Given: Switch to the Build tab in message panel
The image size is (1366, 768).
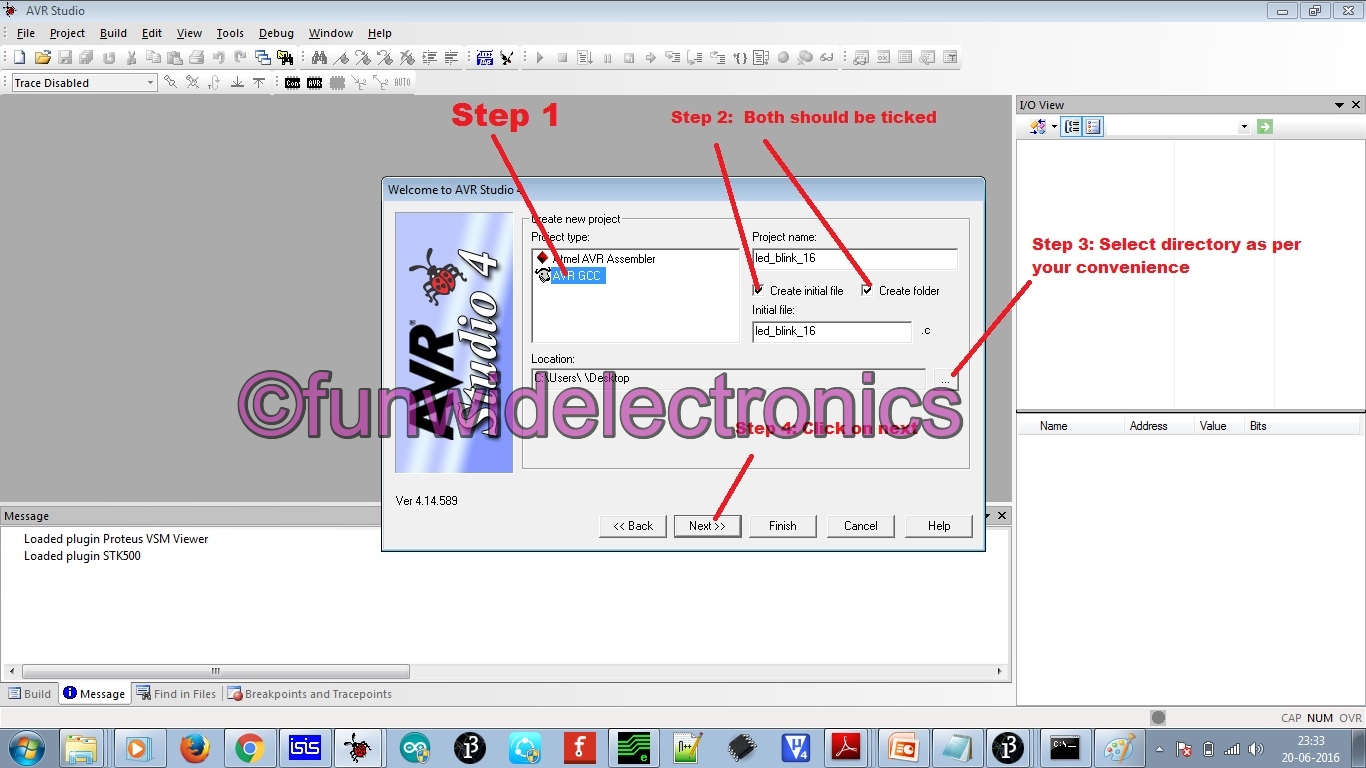Looking at the screenshot, I should point(30,693).
